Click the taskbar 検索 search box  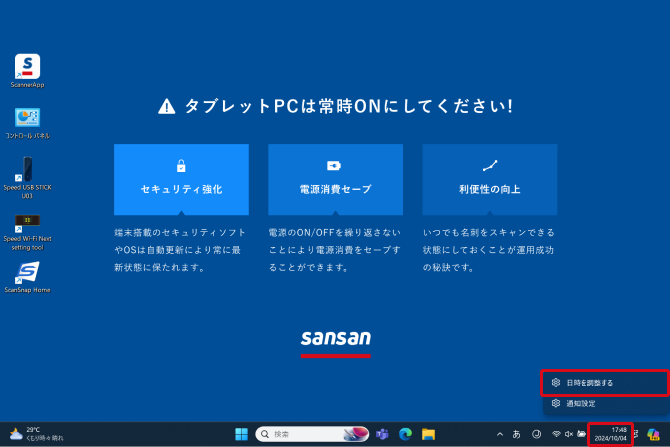coord(312,434)
